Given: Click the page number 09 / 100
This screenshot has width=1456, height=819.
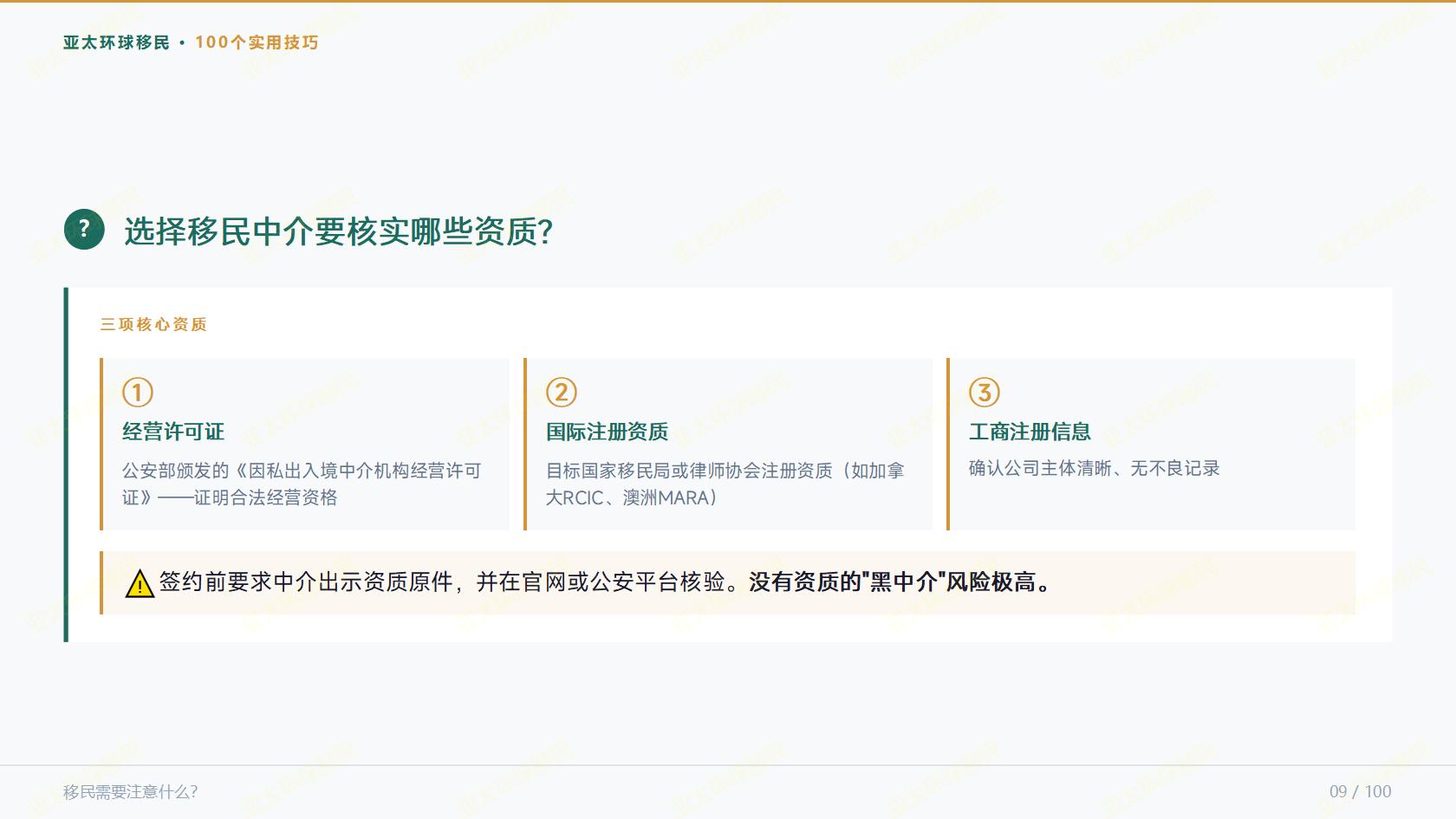Looking at the screenshot, I should (x=1361, y=791).
